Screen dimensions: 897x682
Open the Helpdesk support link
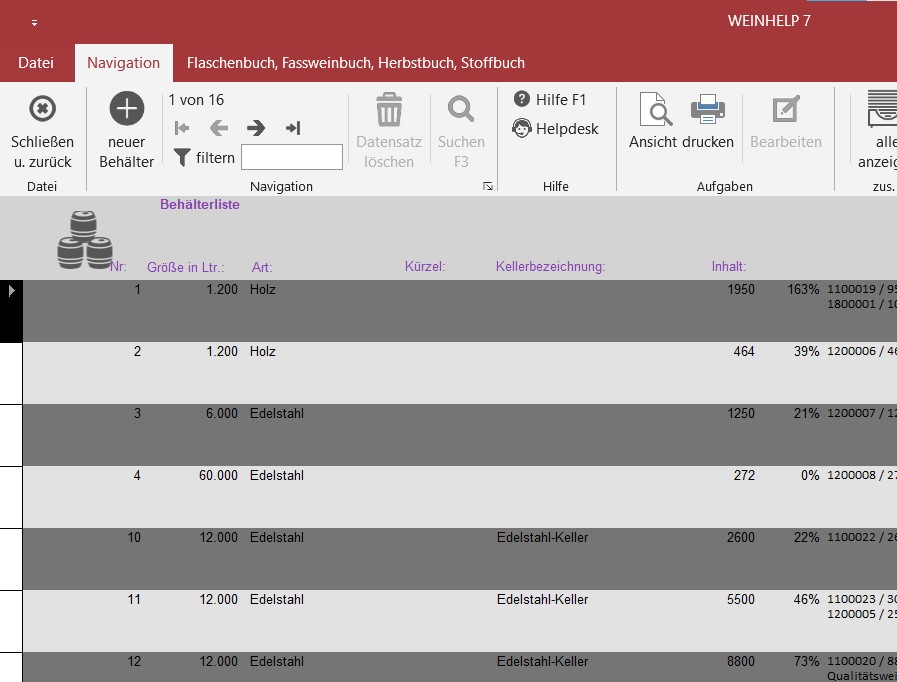tap(555, 128)
